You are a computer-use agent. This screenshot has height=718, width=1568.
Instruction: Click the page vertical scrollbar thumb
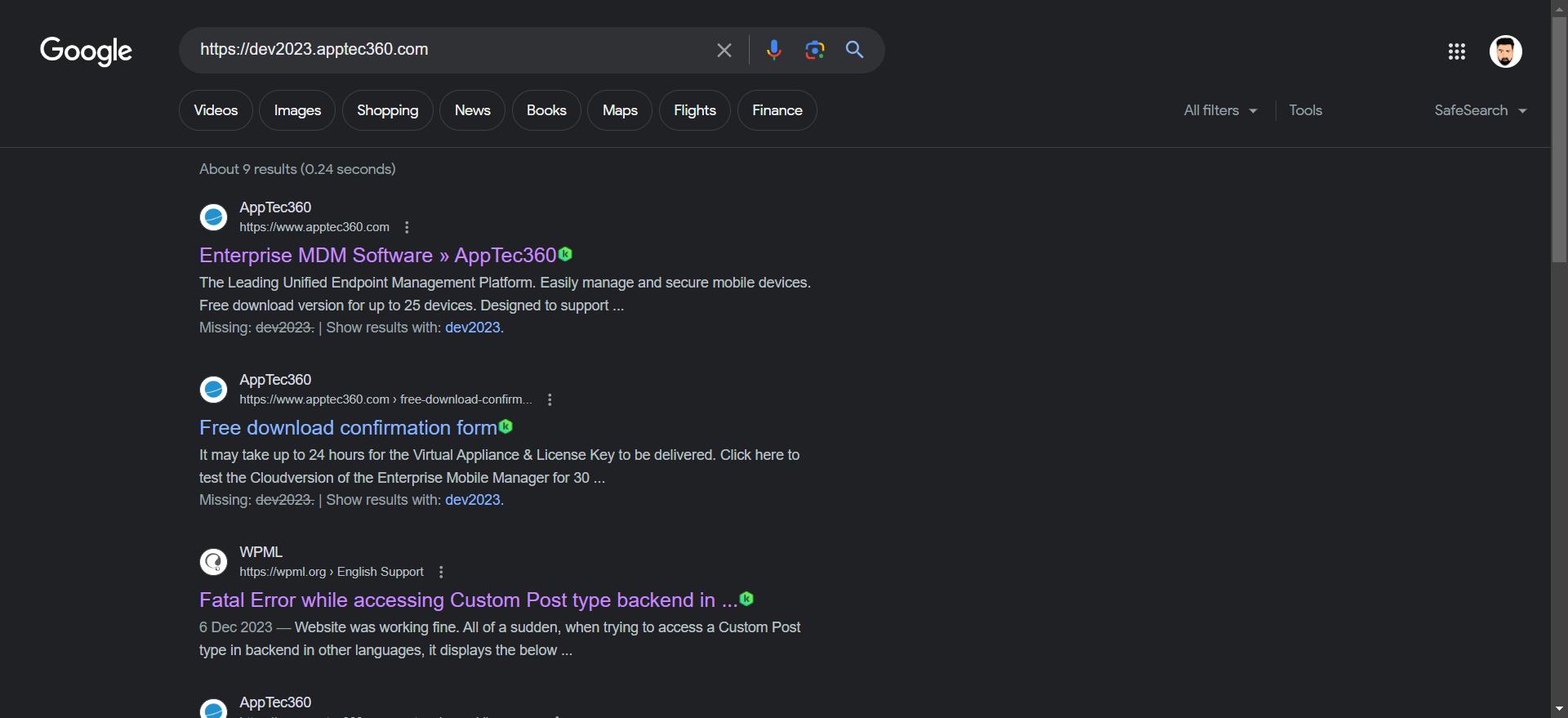coord(1559,139)
